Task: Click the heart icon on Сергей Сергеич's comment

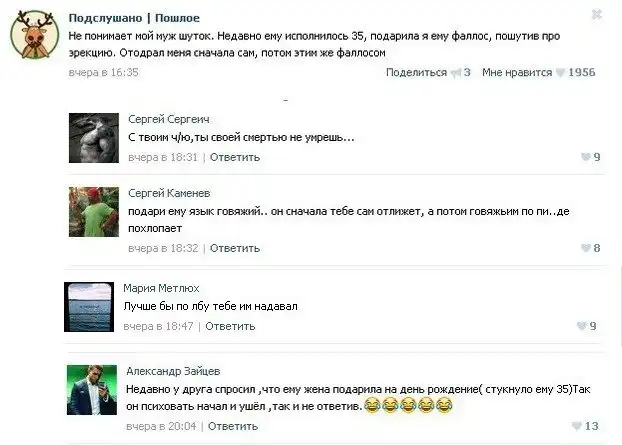Action: click(x=586, y=157)
